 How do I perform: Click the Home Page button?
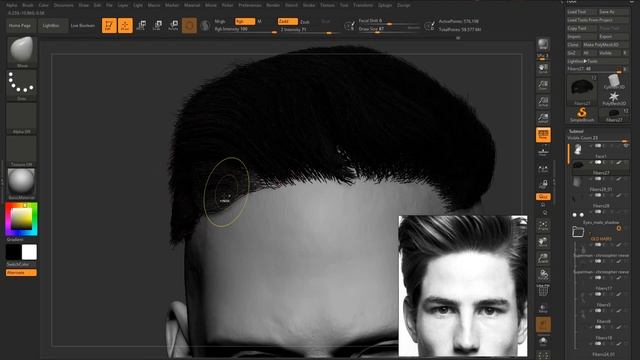coord(20,25)
